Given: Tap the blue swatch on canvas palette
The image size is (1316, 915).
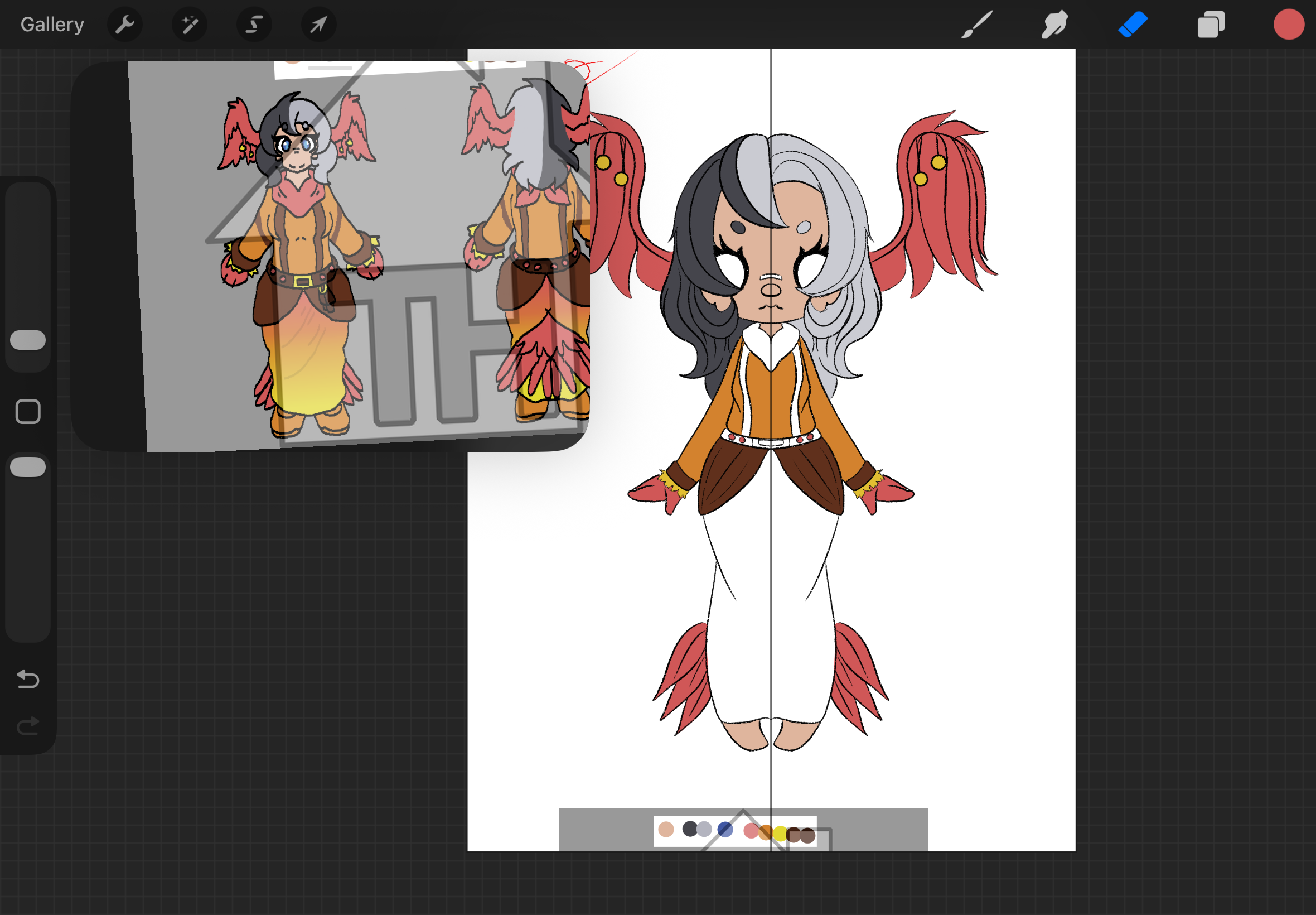Looking at the screenshot, I should point(725,830).
